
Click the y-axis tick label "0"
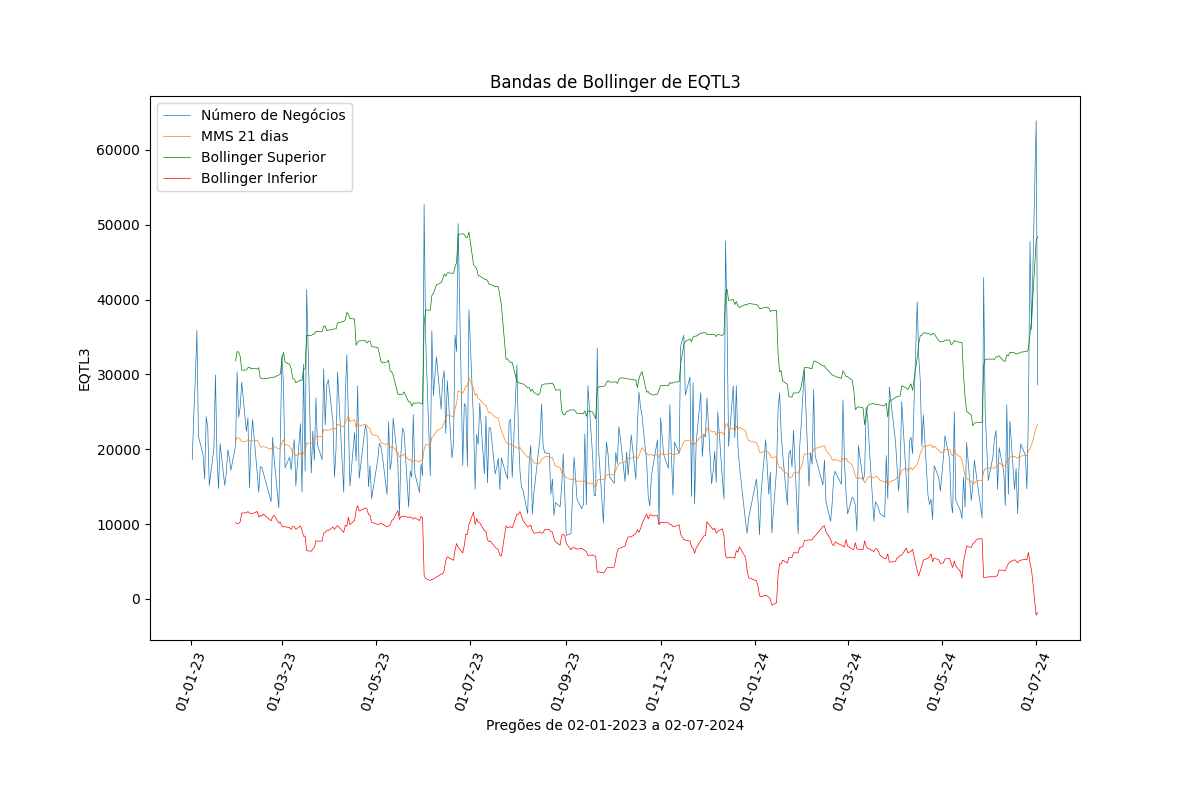[x=135, y=600]
